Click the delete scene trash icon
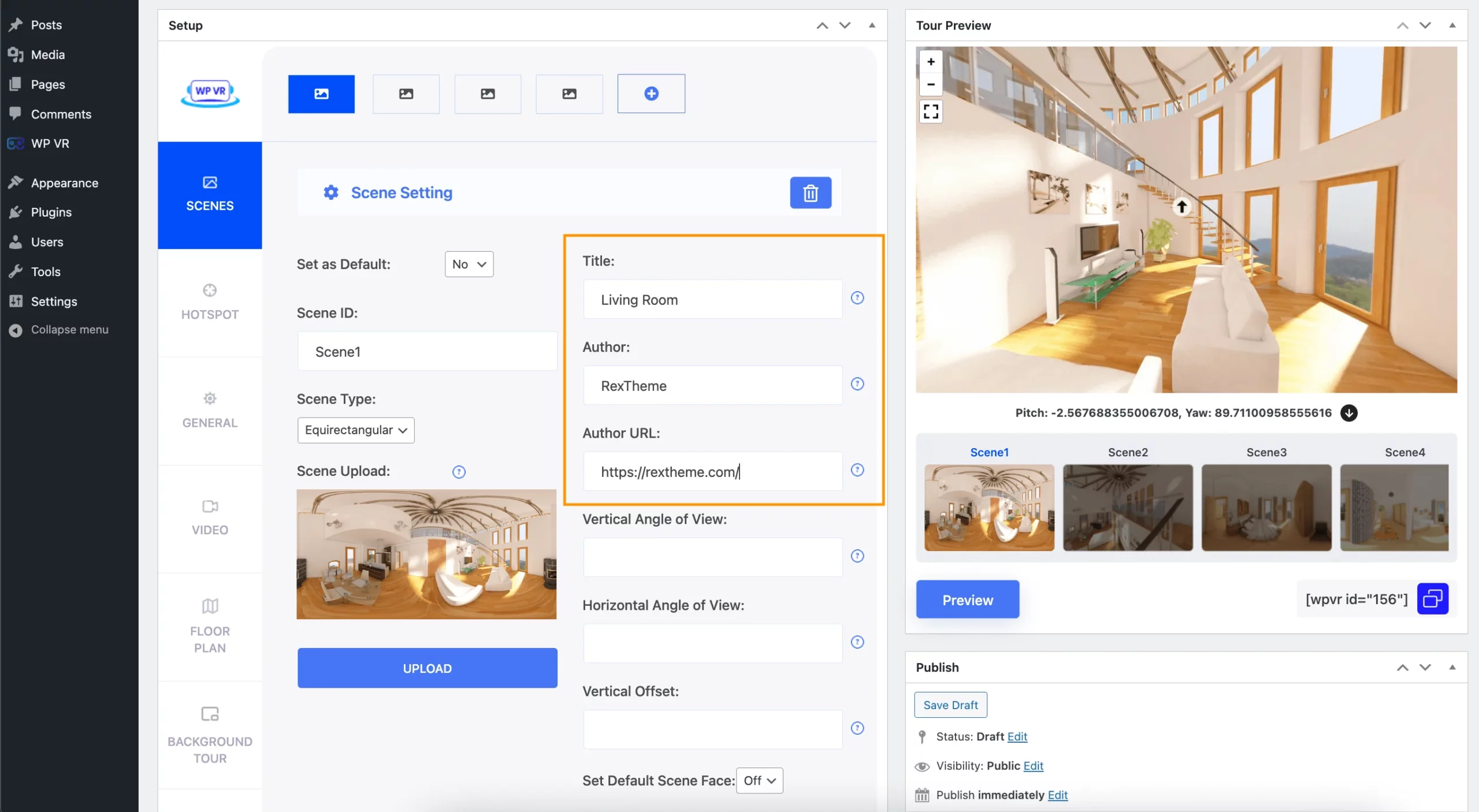This screenshot has width=1479, height=812. pos(810,192)
